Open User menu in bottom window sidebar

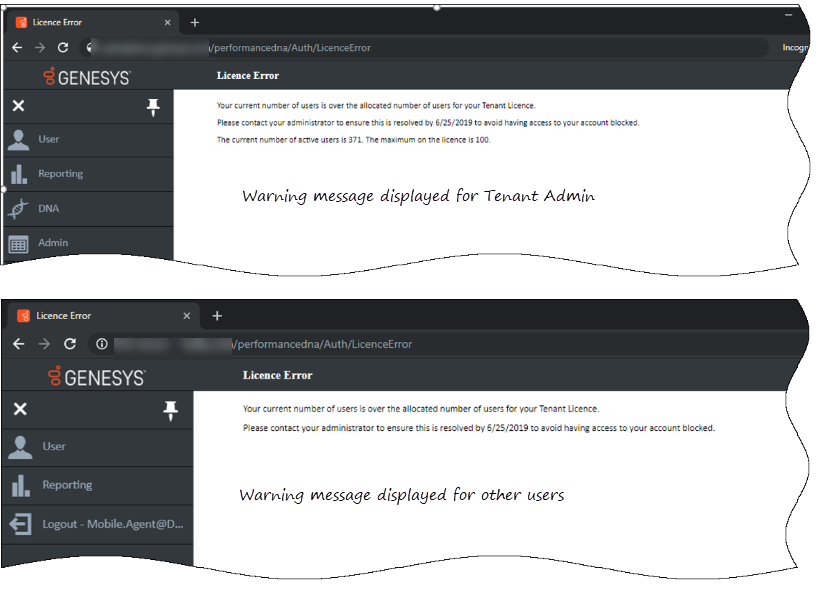[98, 447]
